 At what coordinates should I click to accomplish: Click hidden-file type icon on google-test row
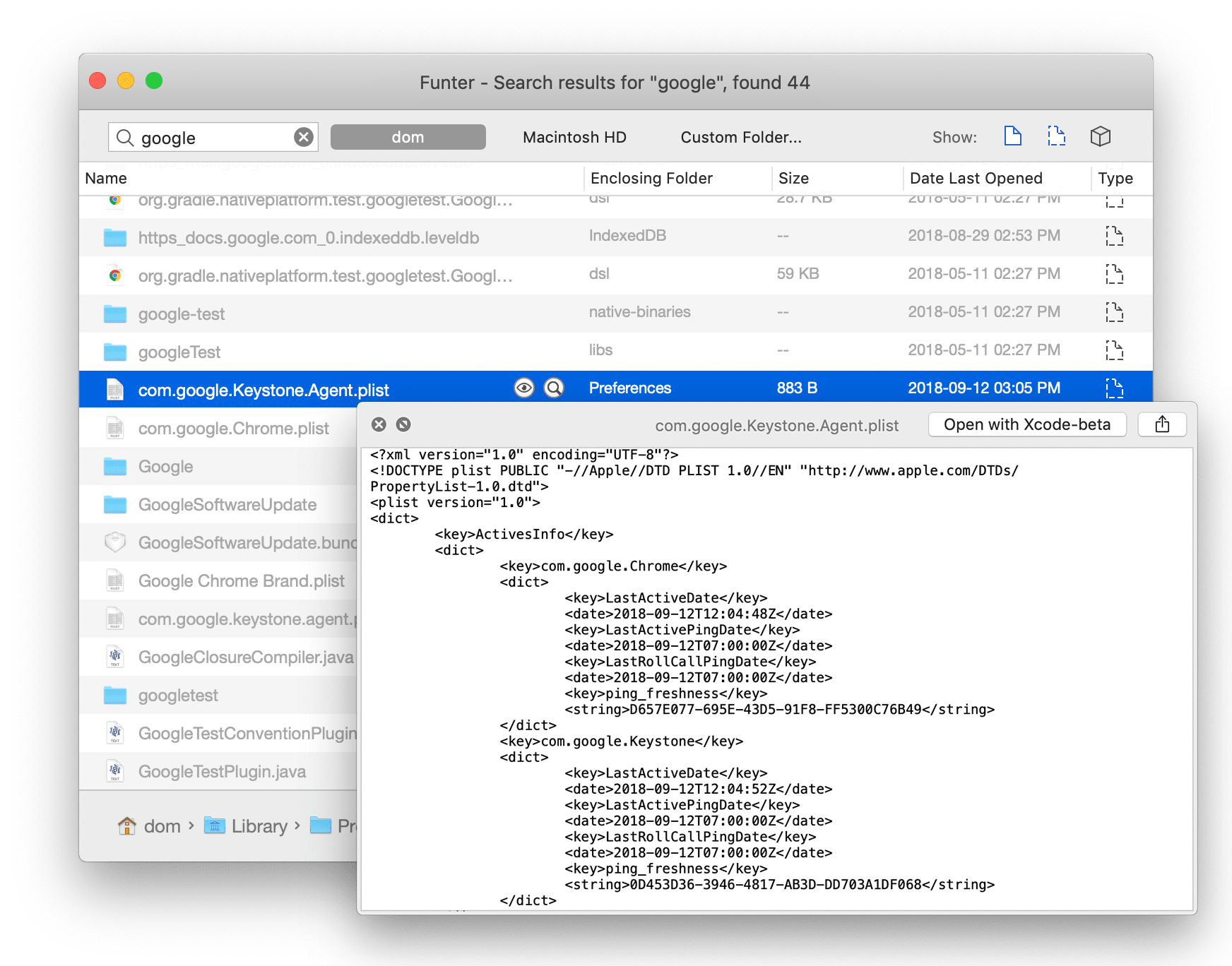click(x=1114, y=311)
